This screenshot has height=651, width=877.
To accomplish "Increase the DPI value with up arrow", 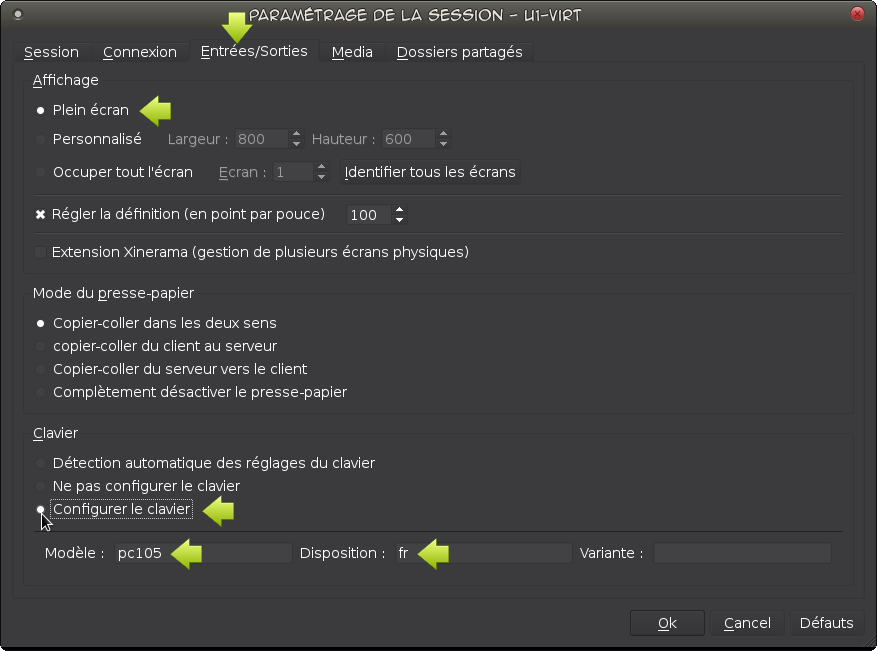I will [400, 209].
